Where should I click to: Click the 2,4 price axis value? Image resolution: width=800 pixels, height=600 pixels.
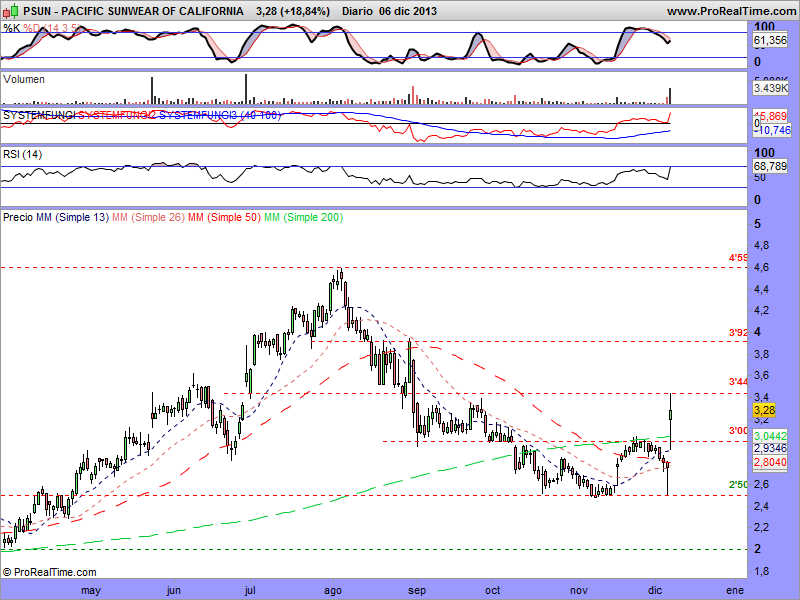point(761,506)
